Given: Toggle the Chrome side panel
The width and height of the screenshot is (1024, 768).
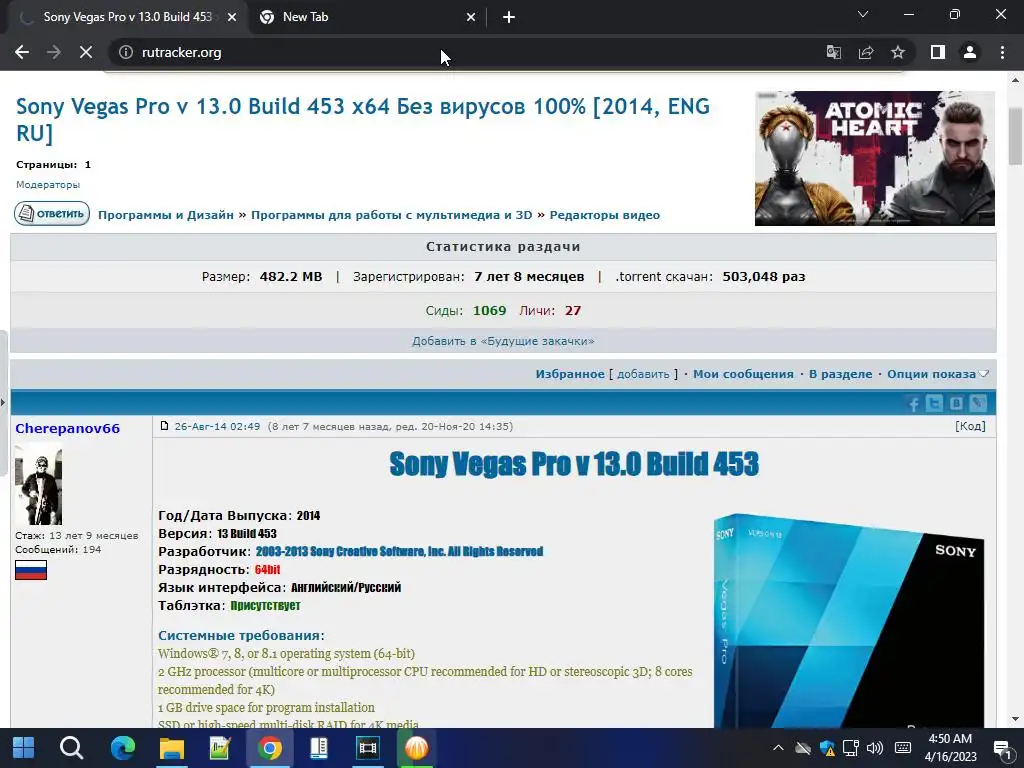Looking at the screenshot, I should 938,52.
